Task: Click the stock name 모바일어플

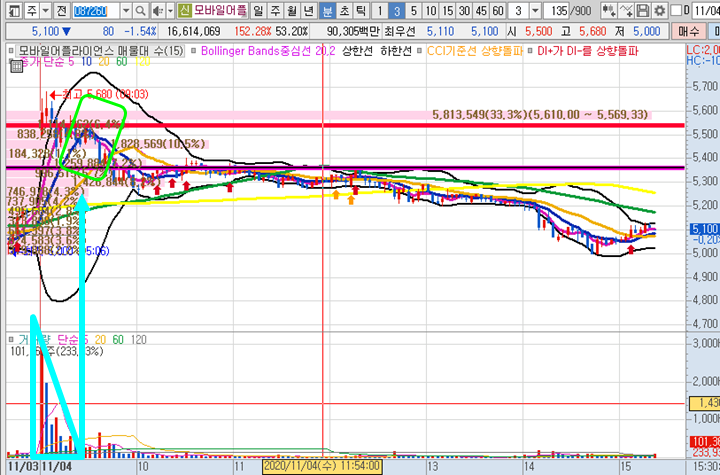Action: point(219,10)
